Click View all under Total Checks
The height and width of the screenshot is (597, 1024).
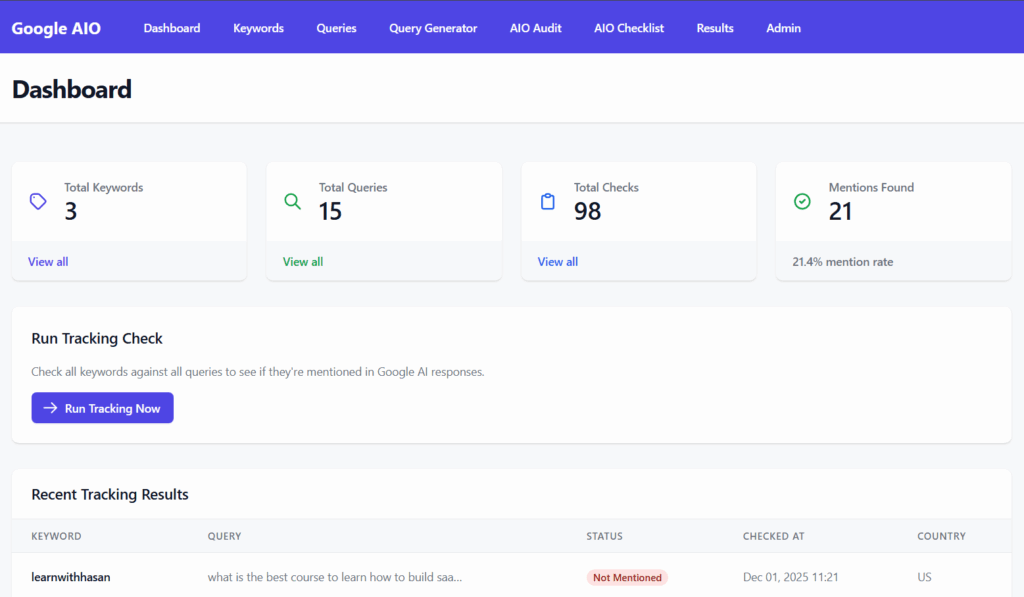click(x=557, y=261)
